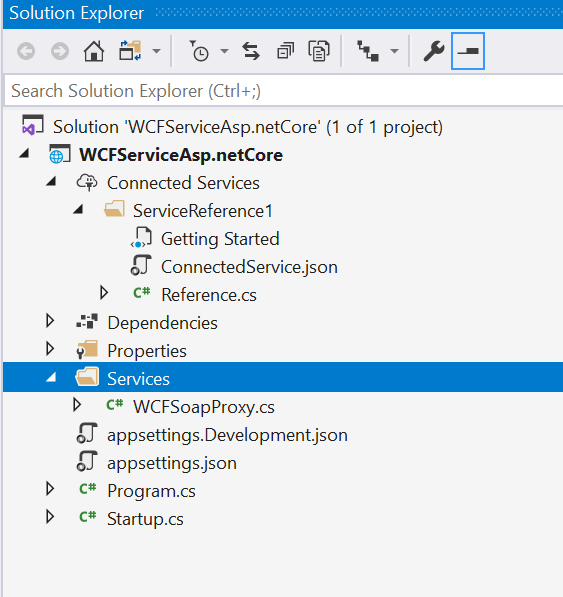Collapse All nodes with toolbar icon
563x597 pixels.
pyautogui.click(x=285, y=51)
